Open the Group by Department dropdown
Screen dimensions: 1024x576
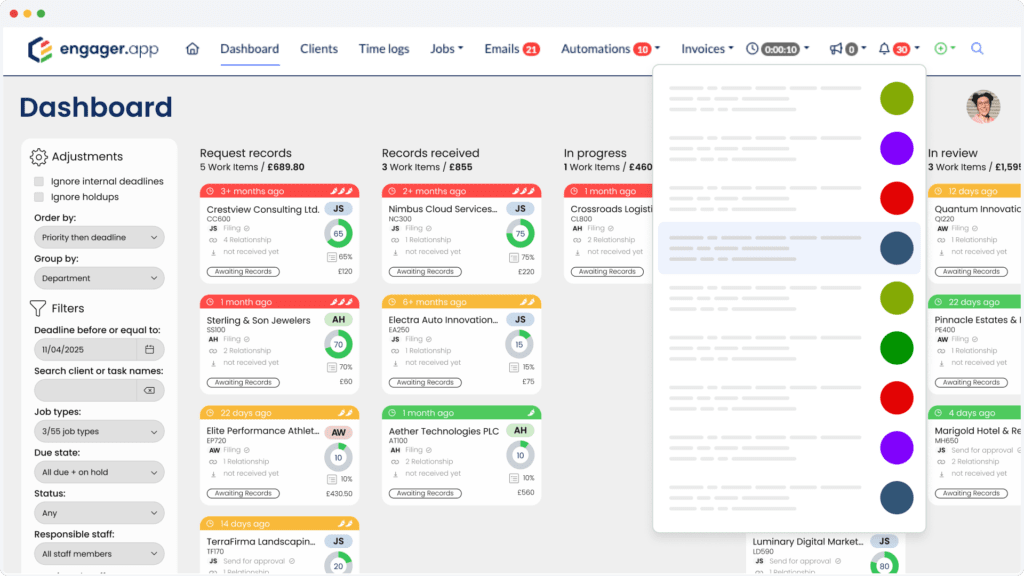pyautogui.click(x=99, y=278)
